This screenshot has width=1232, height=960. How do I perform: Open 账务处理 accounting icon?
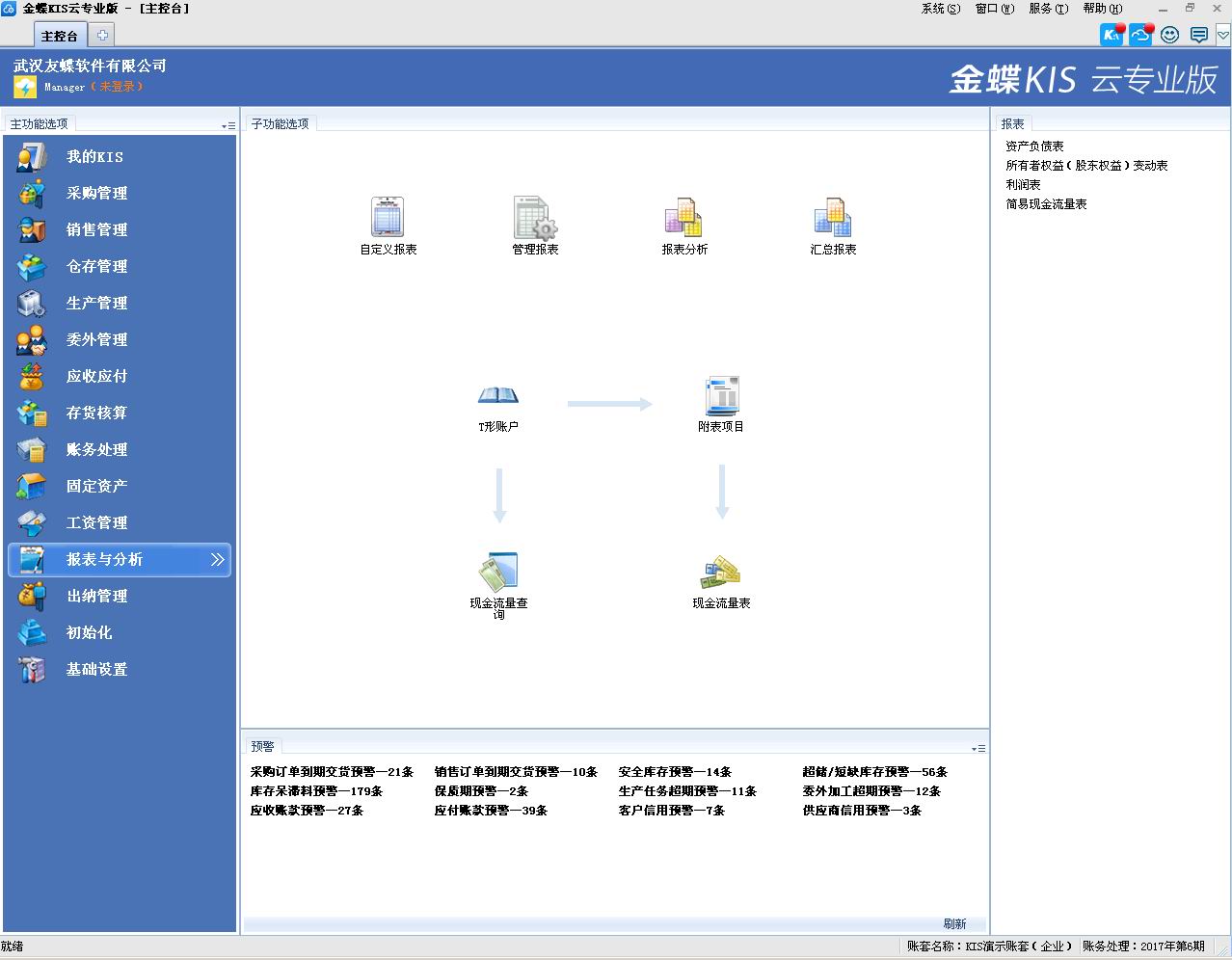(32, 450)
